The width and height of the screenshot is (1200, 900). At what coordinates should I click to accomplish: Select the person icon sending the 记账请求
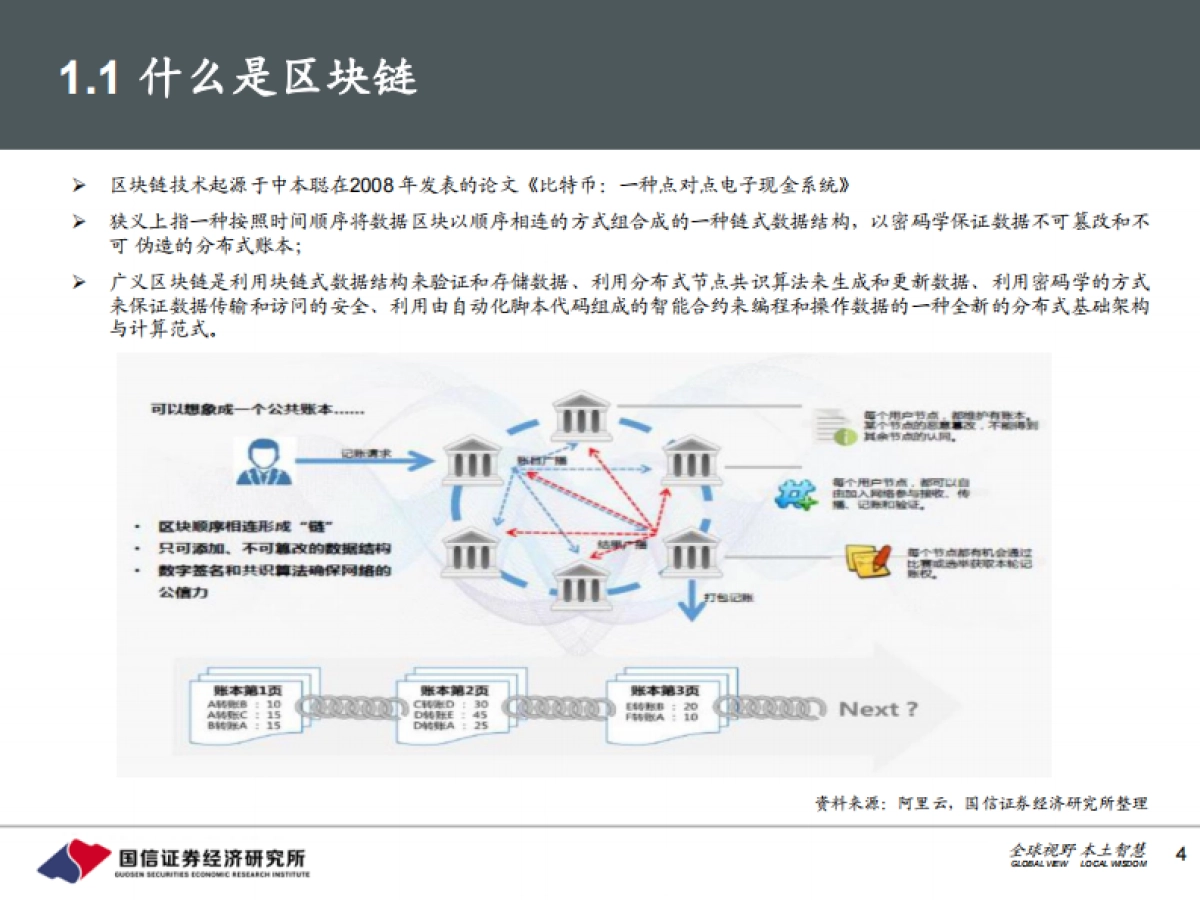pyautogui.click(x=265, y=462)
